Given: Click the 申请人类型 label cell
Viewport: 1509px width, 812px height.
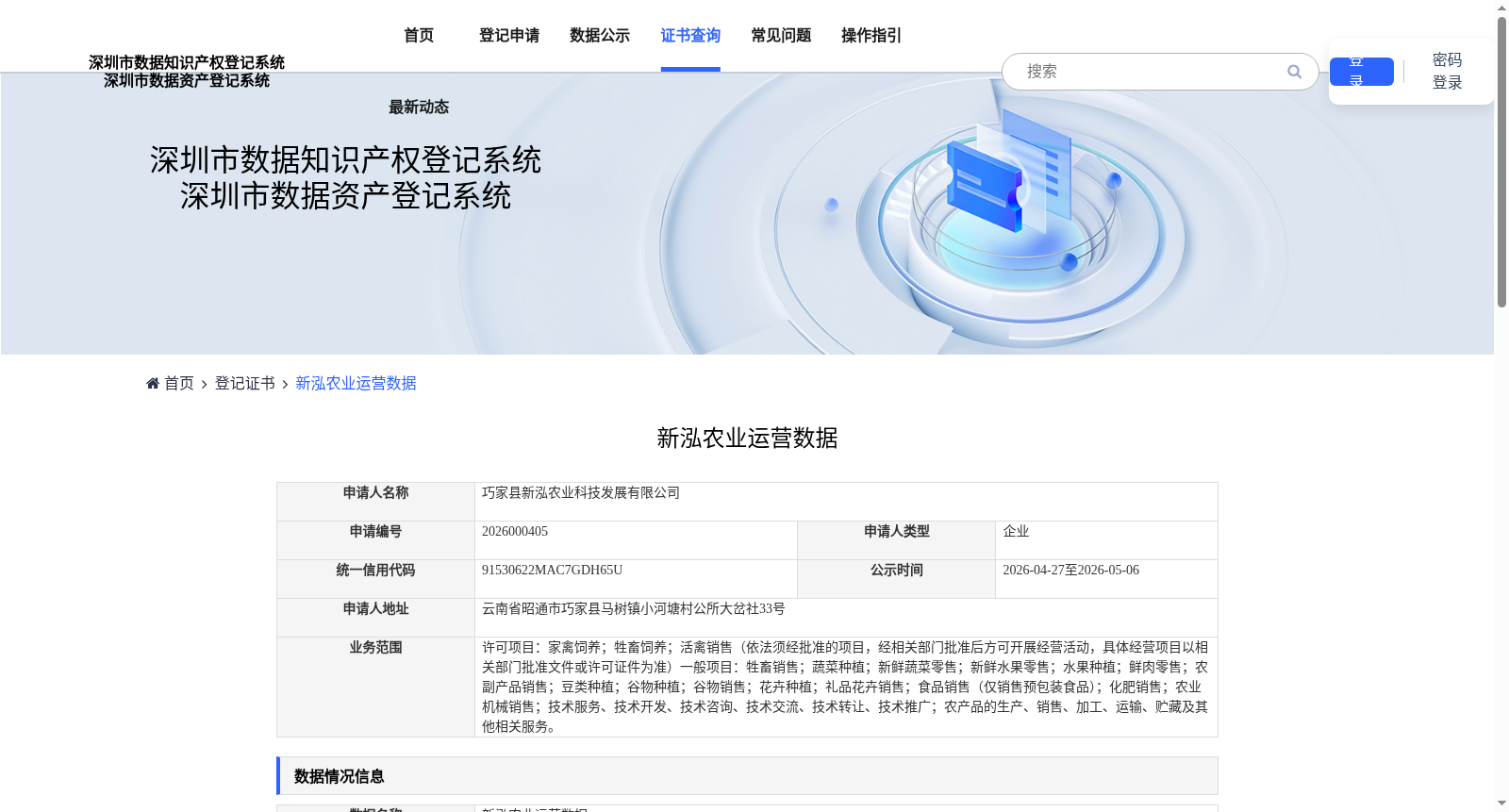Looking at the screenshot, I should coord(896,540).
